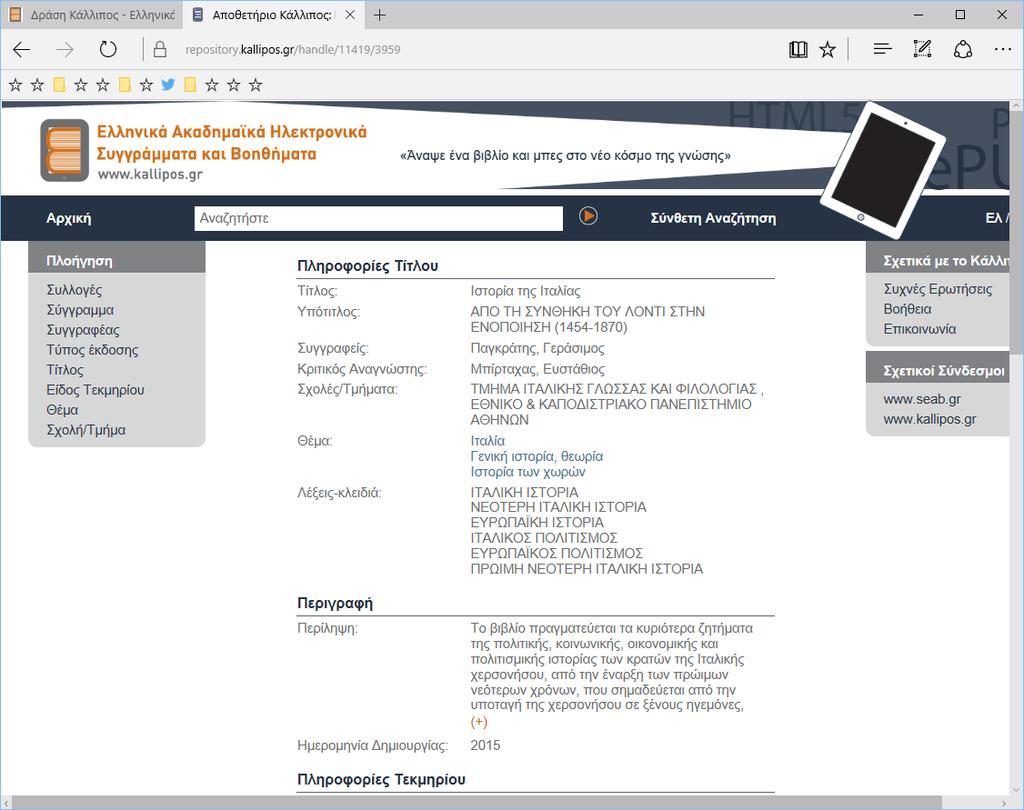This screenshot has width=1024, height=810.
Task: Click keyword ΠΡΩΙΜΗ ΝΕΟΤΕΡΗ ΙΤΑΛΙΚΗ ΙΣΤΟΡΙΑ
Action: pos(586,569)
